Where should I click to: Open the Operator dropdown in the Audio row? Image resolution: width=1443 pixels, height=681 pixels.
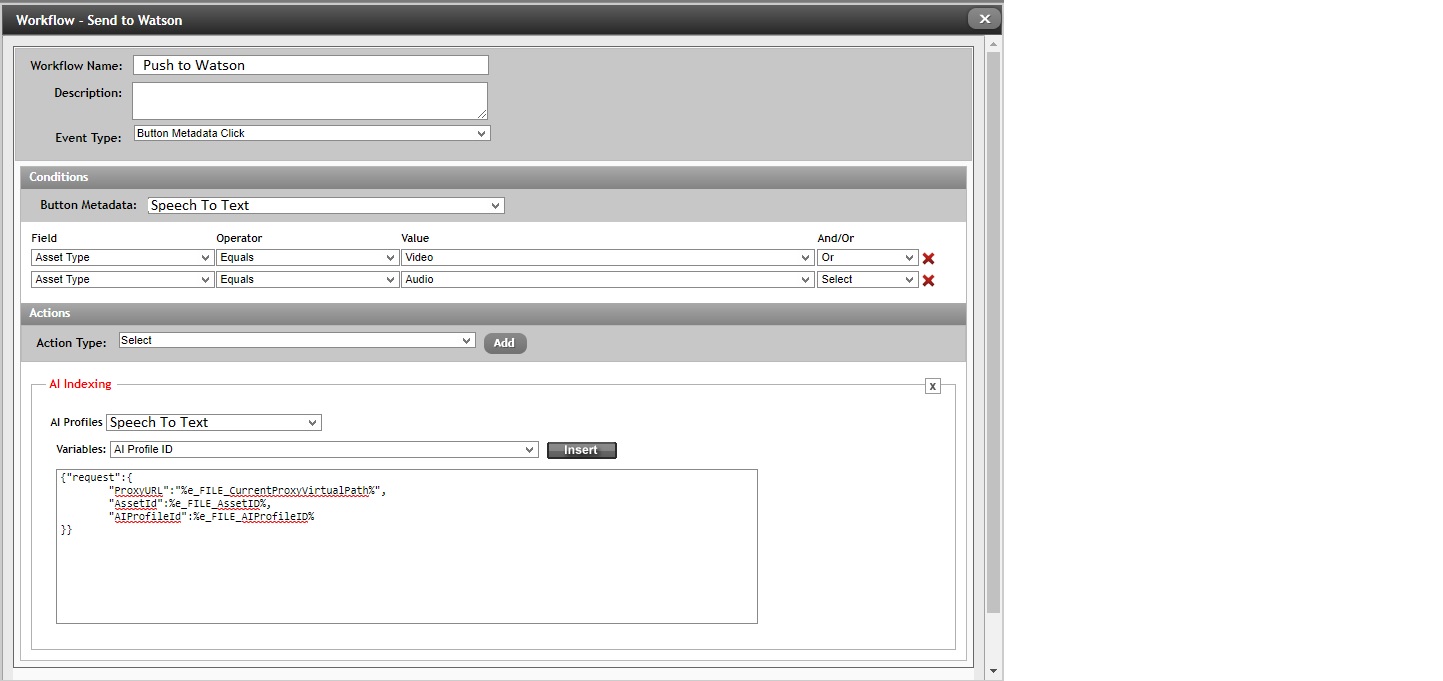(308, 279)
